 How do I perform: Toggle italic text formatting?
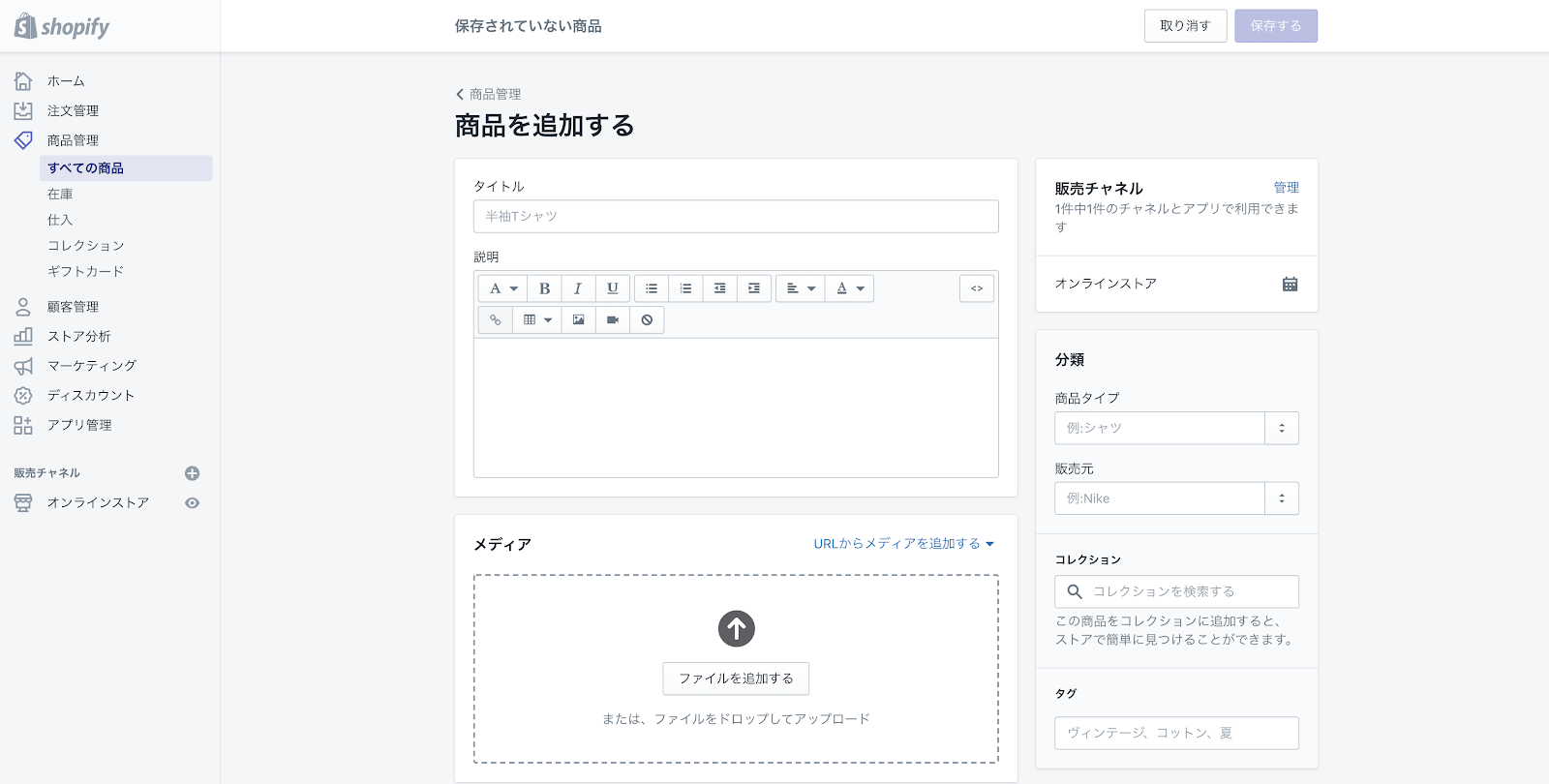[x=578, y=288]
